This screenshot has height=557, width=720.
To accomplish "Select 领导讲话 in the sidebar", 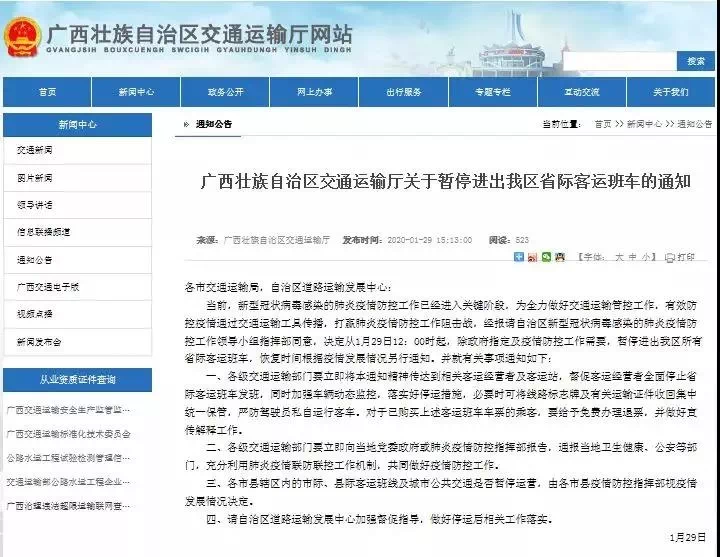I will [x=78, y=205].
